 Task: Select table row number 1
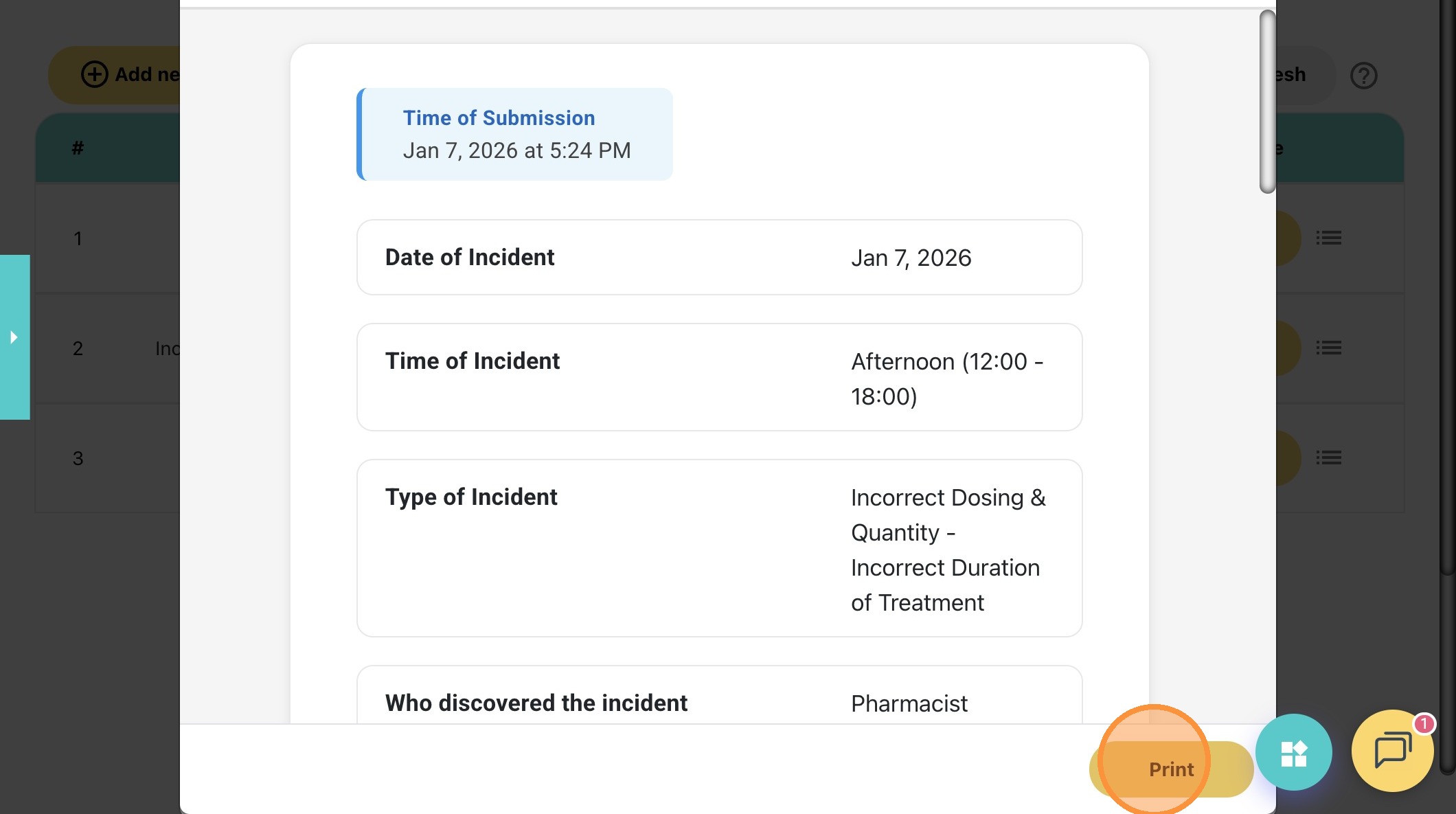[x=78, y=239]
